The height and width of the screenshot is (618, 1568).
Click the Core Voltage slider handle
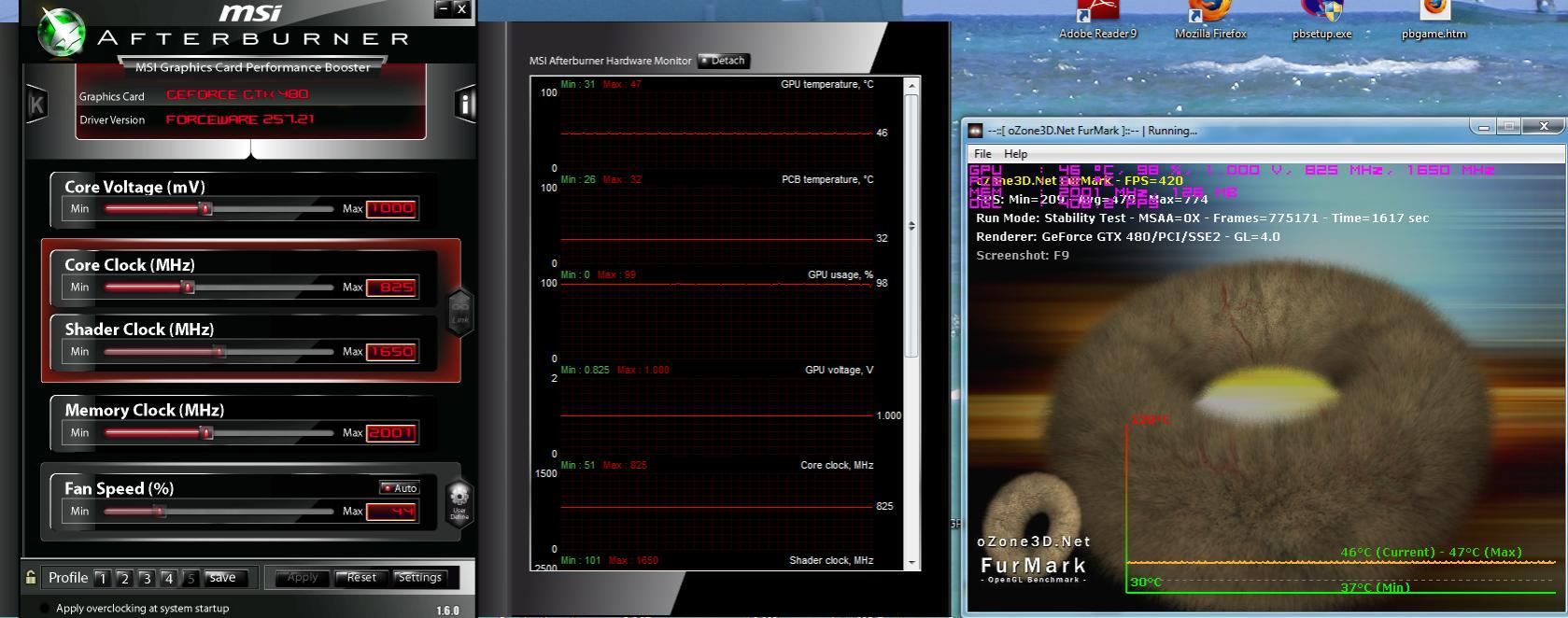tap(206, 209)
